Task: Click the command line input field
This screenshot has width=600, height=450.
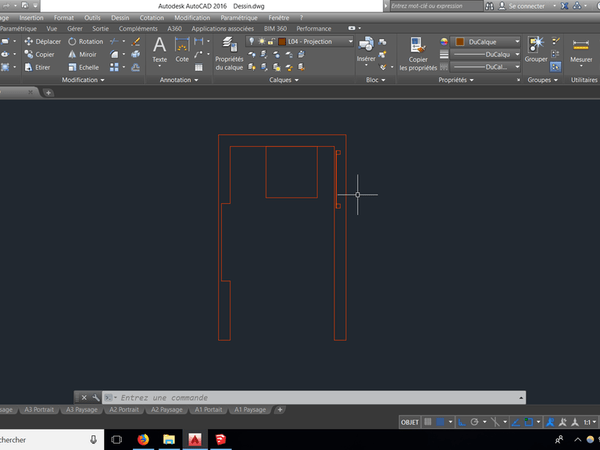Action: point(250,397)
